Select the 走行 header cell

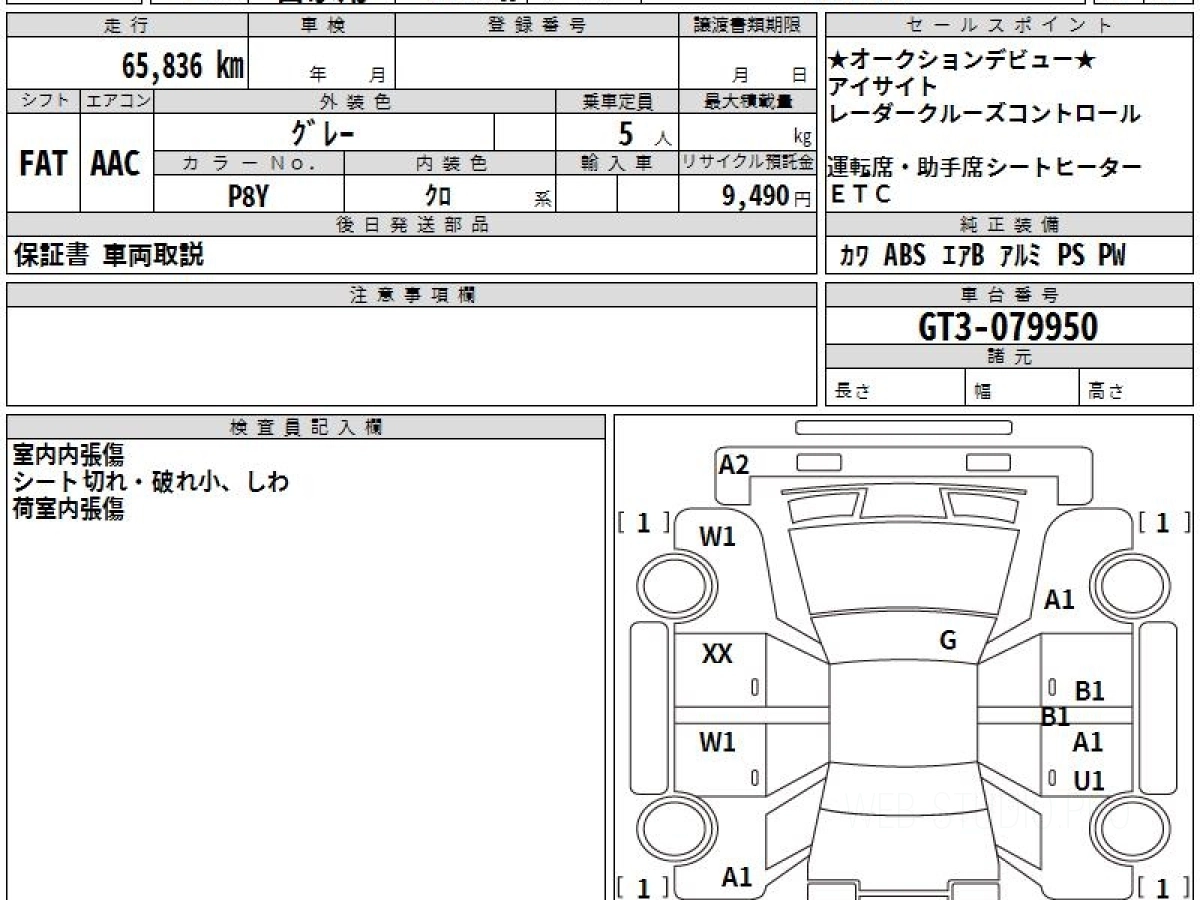[127, 26]
